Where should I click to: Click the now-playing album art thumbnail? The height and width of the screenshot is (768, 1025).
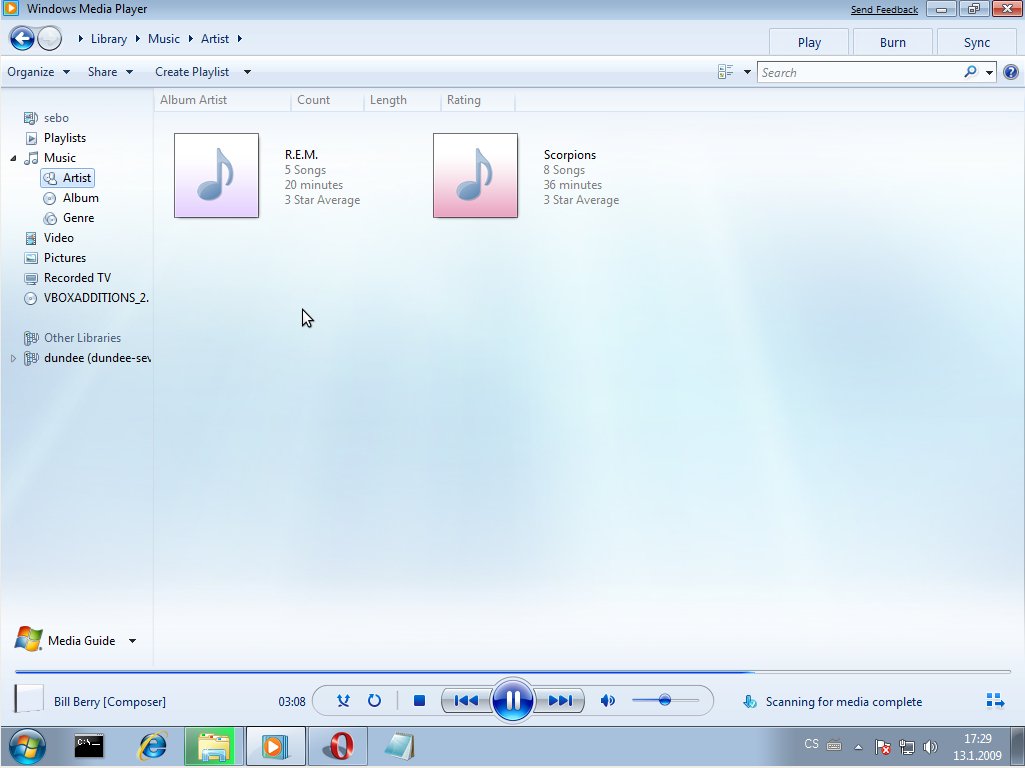pyautogui.click(x=29, y=699)
